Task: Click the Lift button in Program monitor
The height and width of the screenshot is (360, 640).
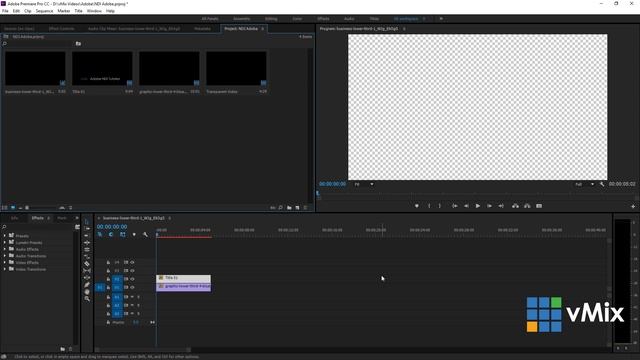Action: pos(515,206)
